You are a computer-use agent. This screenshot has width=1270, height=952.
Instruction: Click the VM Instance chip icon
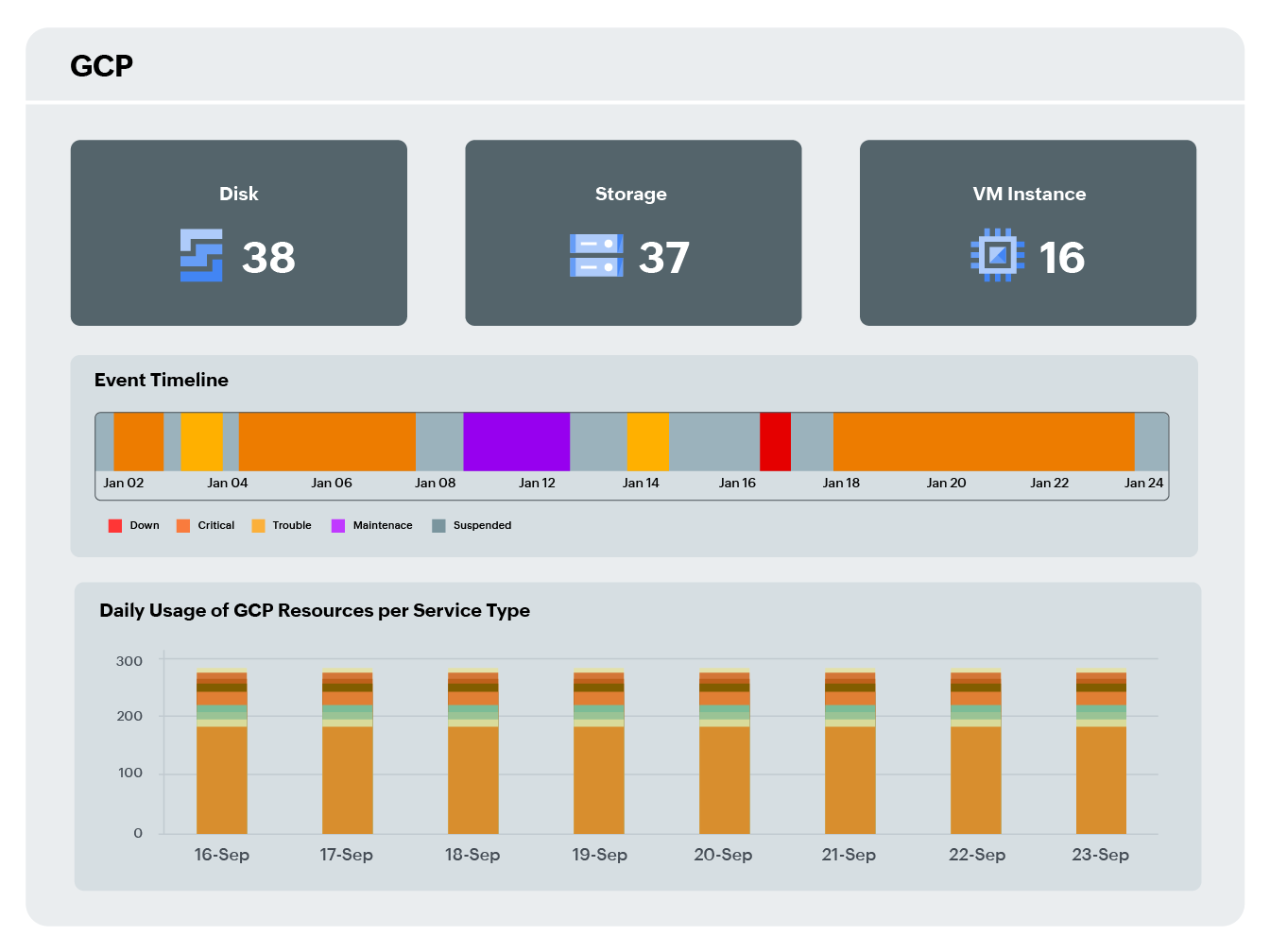[x=997, y=255]
